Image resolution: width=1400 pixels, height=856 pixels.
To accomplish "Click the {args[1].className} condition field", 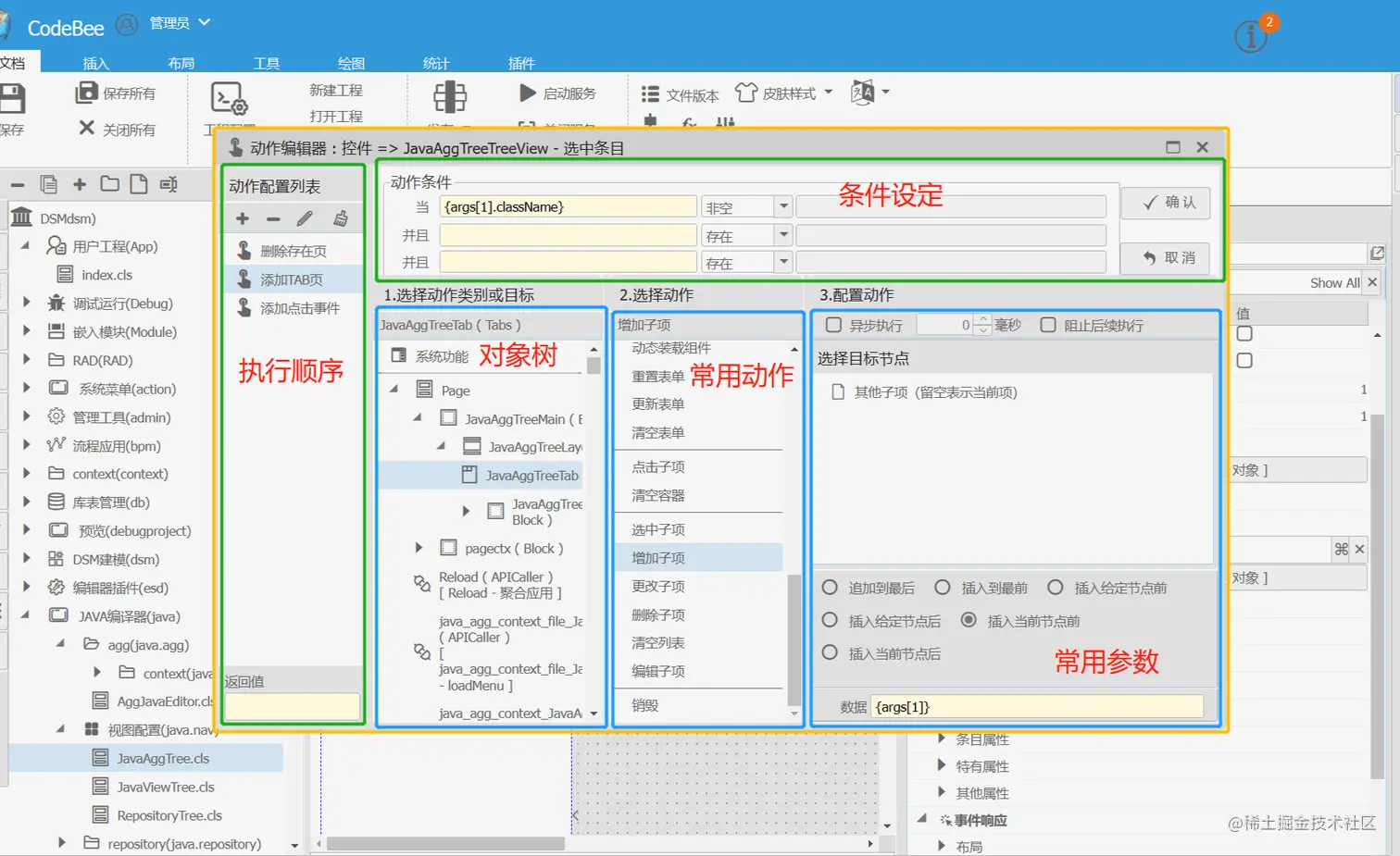I will [569, 206].
